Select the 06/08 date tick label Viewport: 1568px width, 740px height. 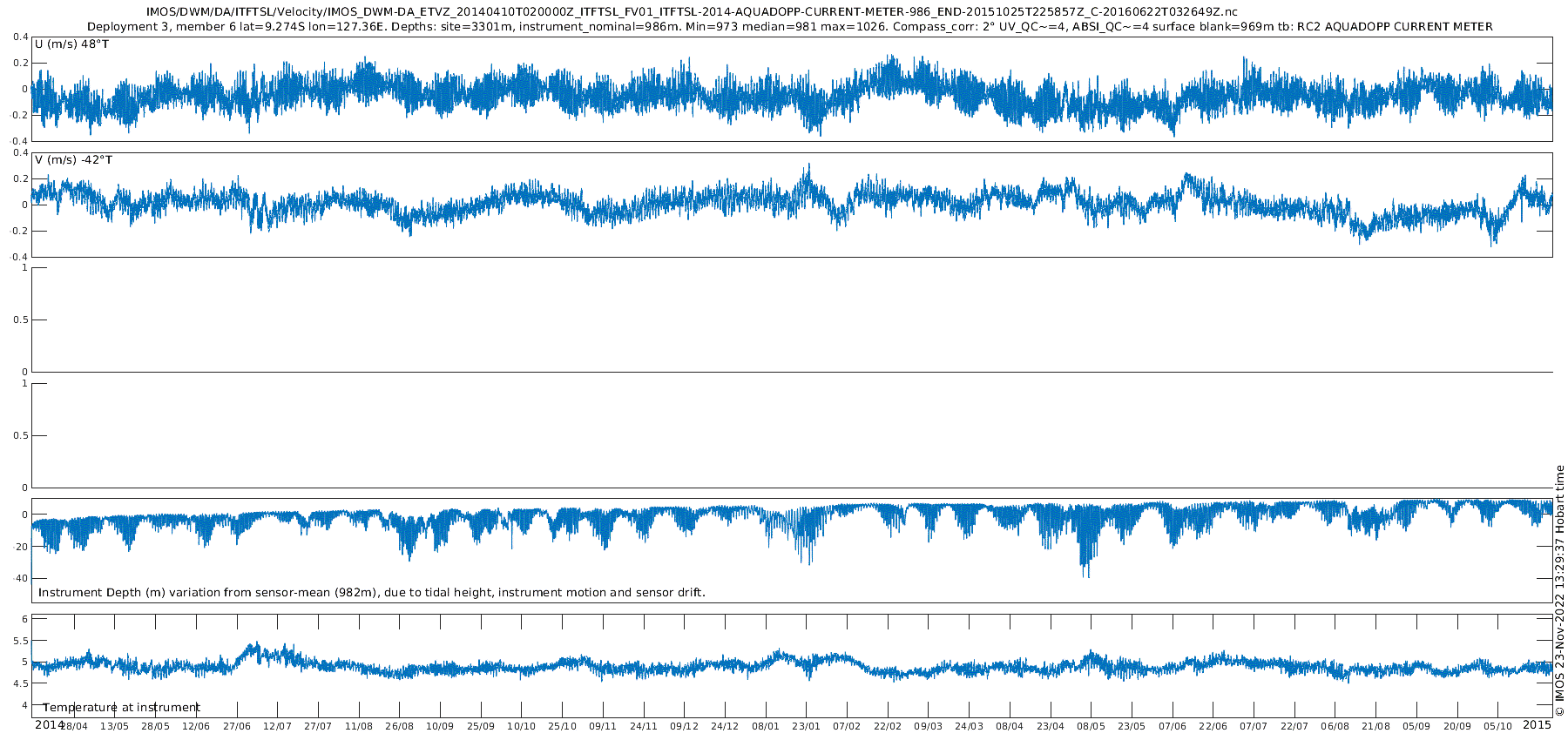(1335, 727)
